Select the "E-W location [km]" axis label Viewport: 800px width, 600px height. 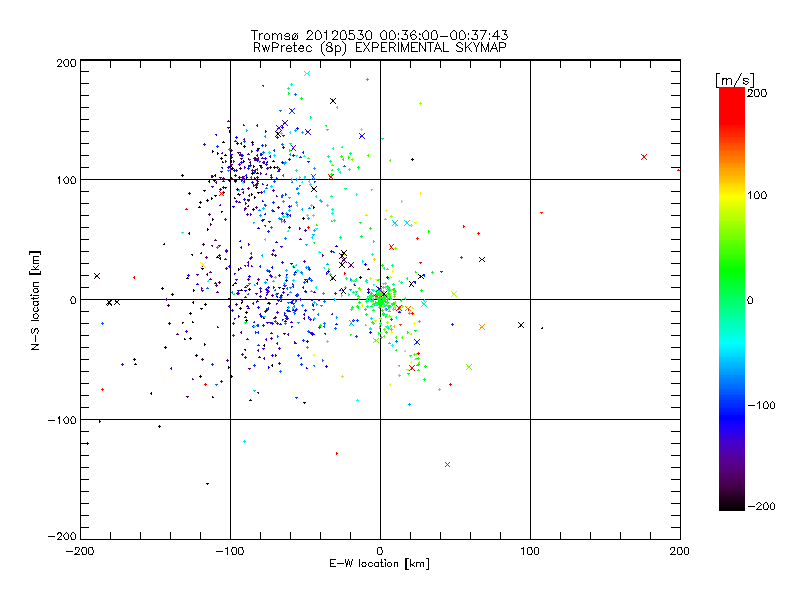380,564
